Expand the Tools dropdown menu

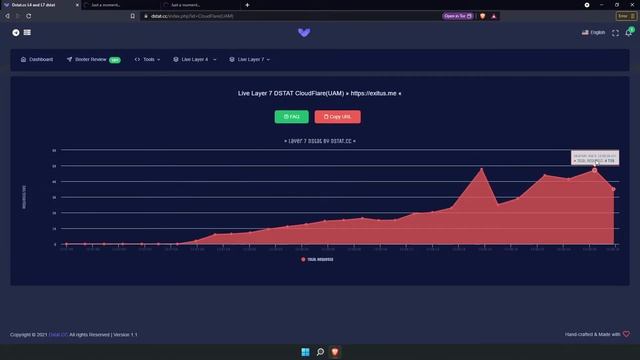[x=147, y=60]
